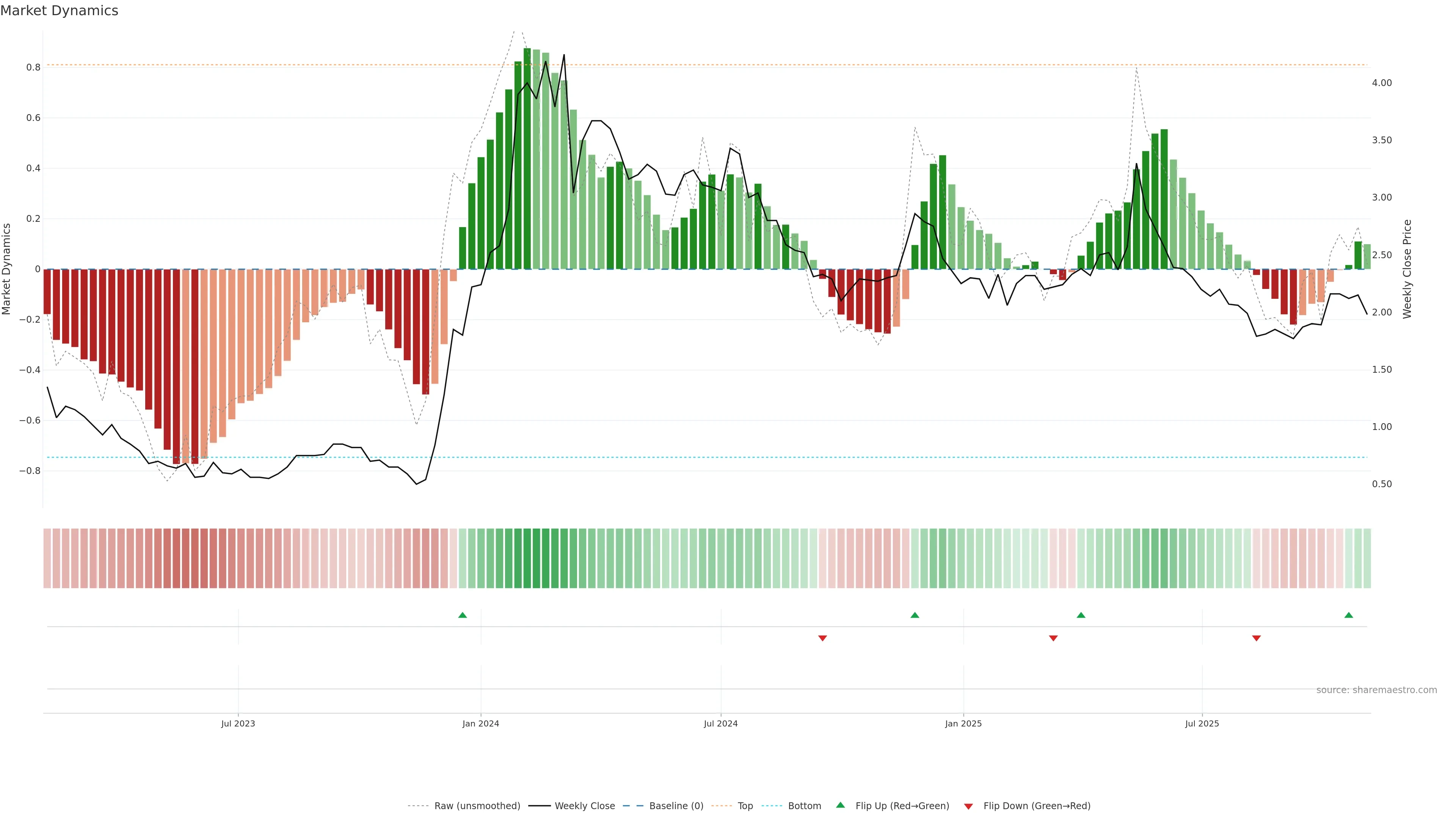Click the Market Dynamics chart title
This screenshot has height=819, width=1456.
coord(60,11)
